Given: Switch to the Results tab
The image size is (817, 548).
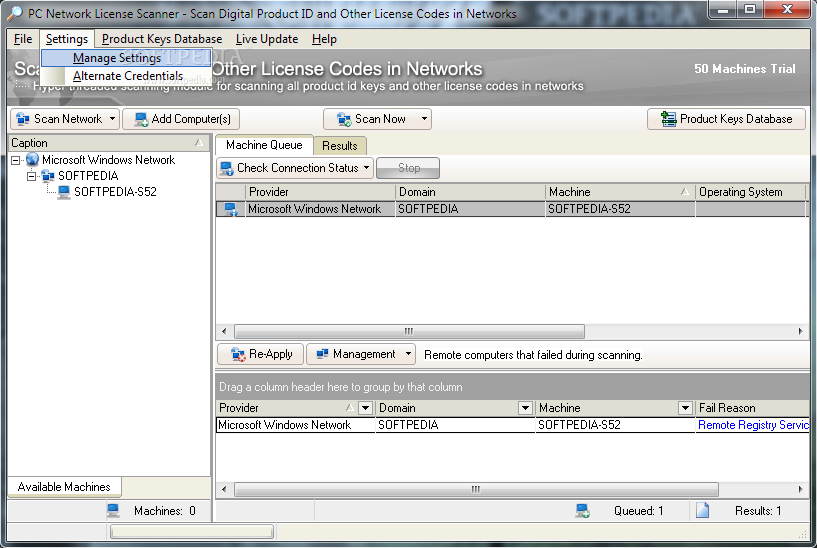Looking at the screenshot, I should (x=340, y=146).
